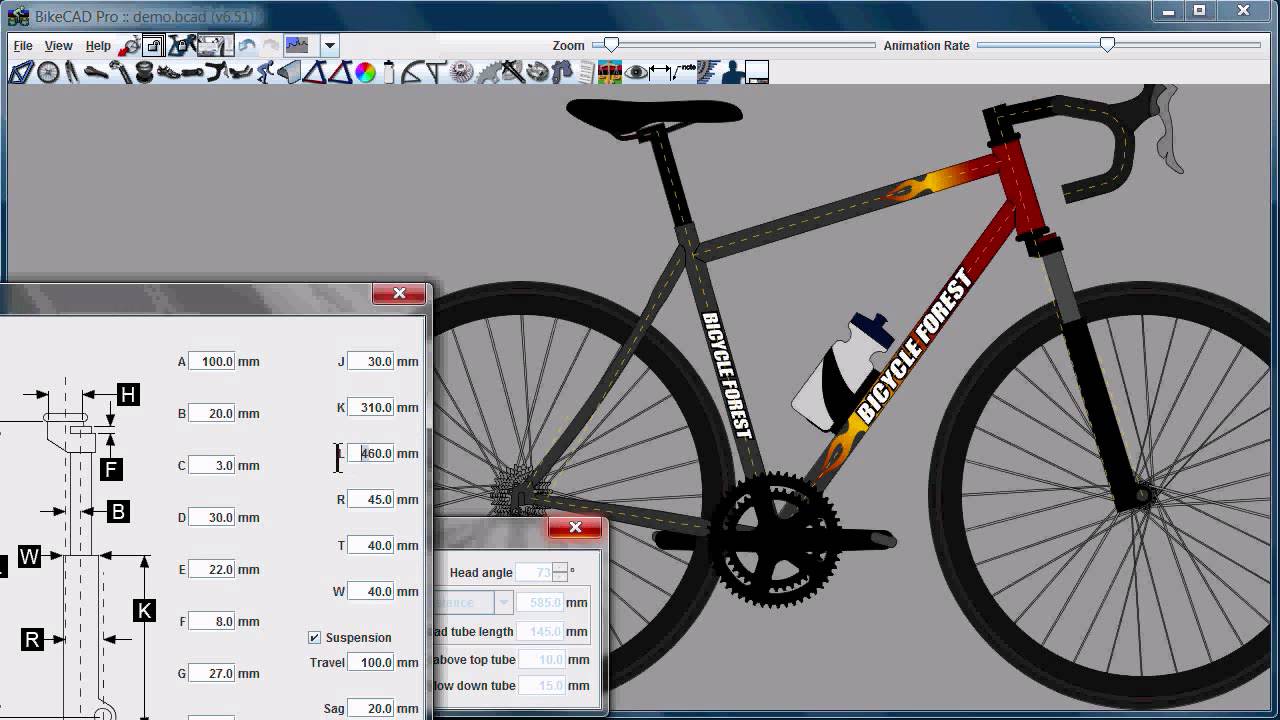Click the blue graph profile icon
Screen dimensions: 1280x720
point(297,46)
